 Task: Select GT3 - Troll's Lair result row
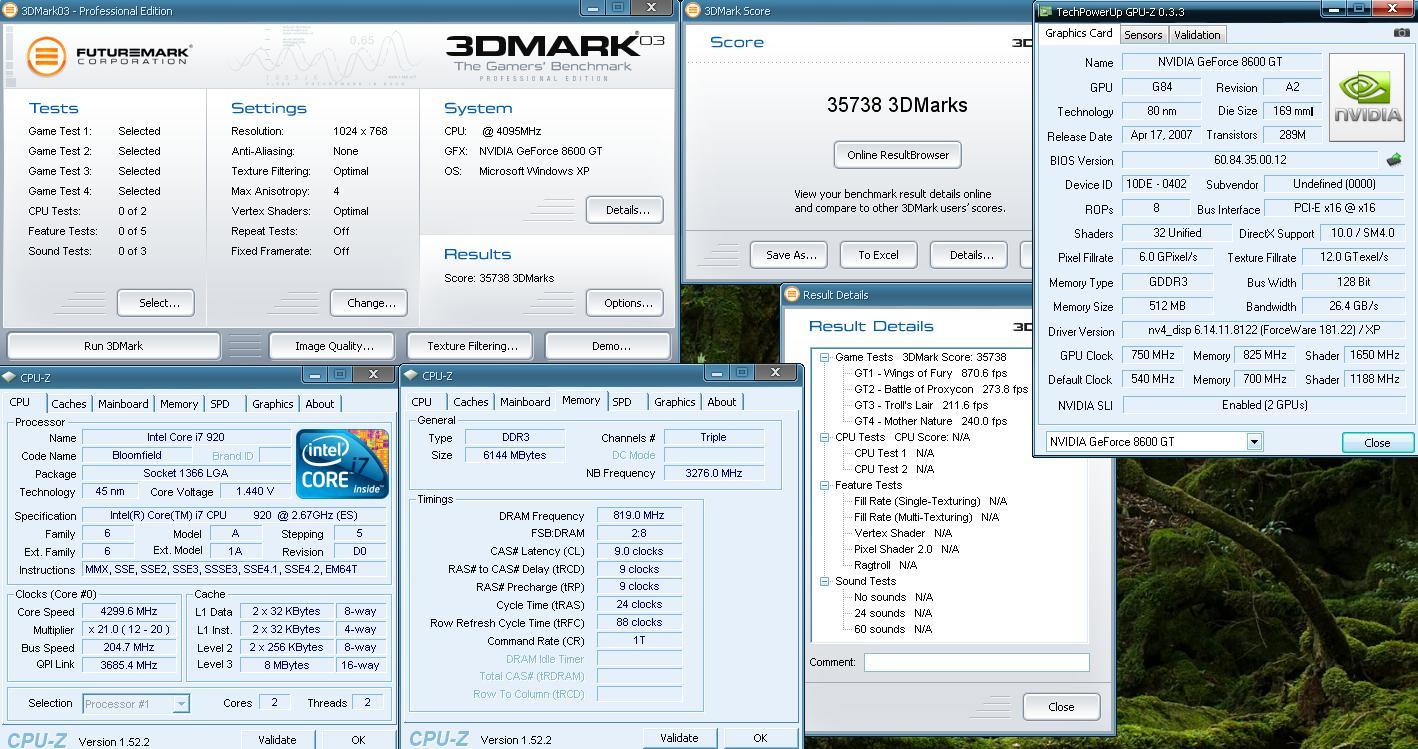click(920, 405)
